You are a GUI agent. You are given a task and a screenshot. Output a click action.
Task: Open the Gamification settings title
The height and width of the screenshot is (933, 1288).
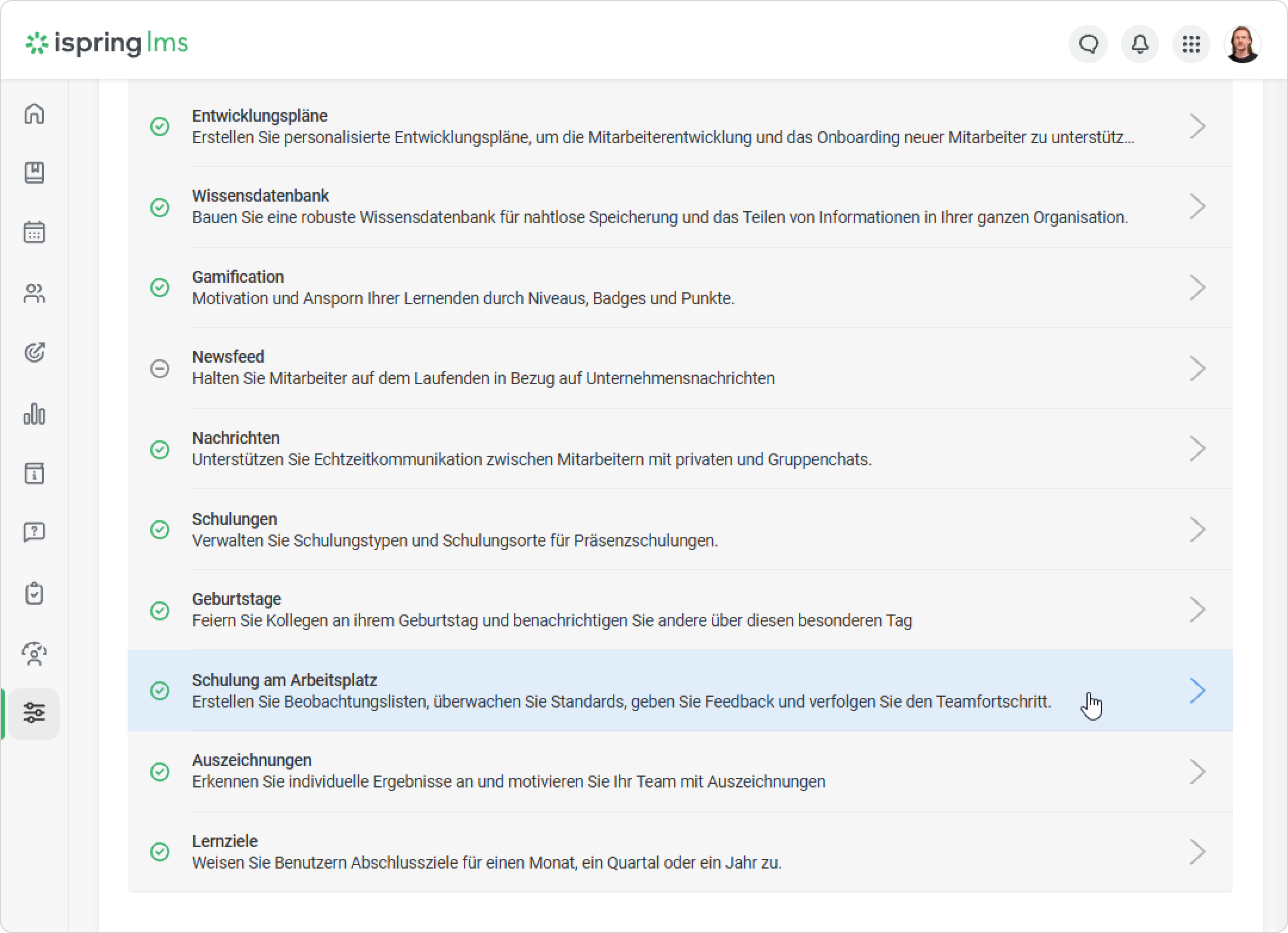click(237, 277)
